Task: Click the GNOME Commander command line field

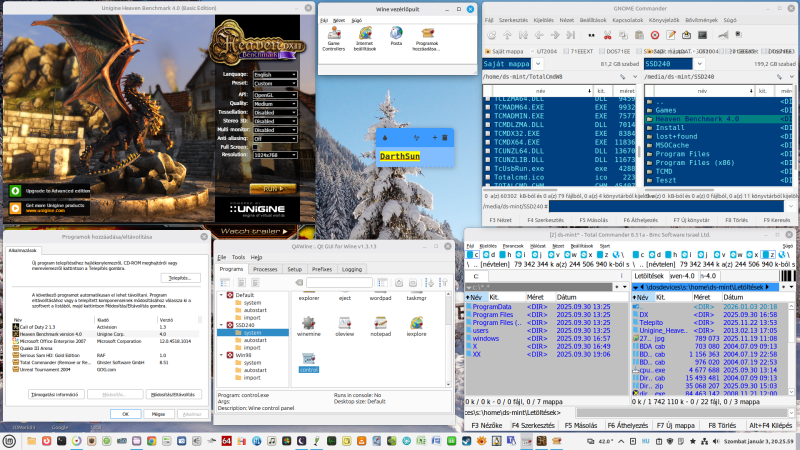Action: (666, 206)
